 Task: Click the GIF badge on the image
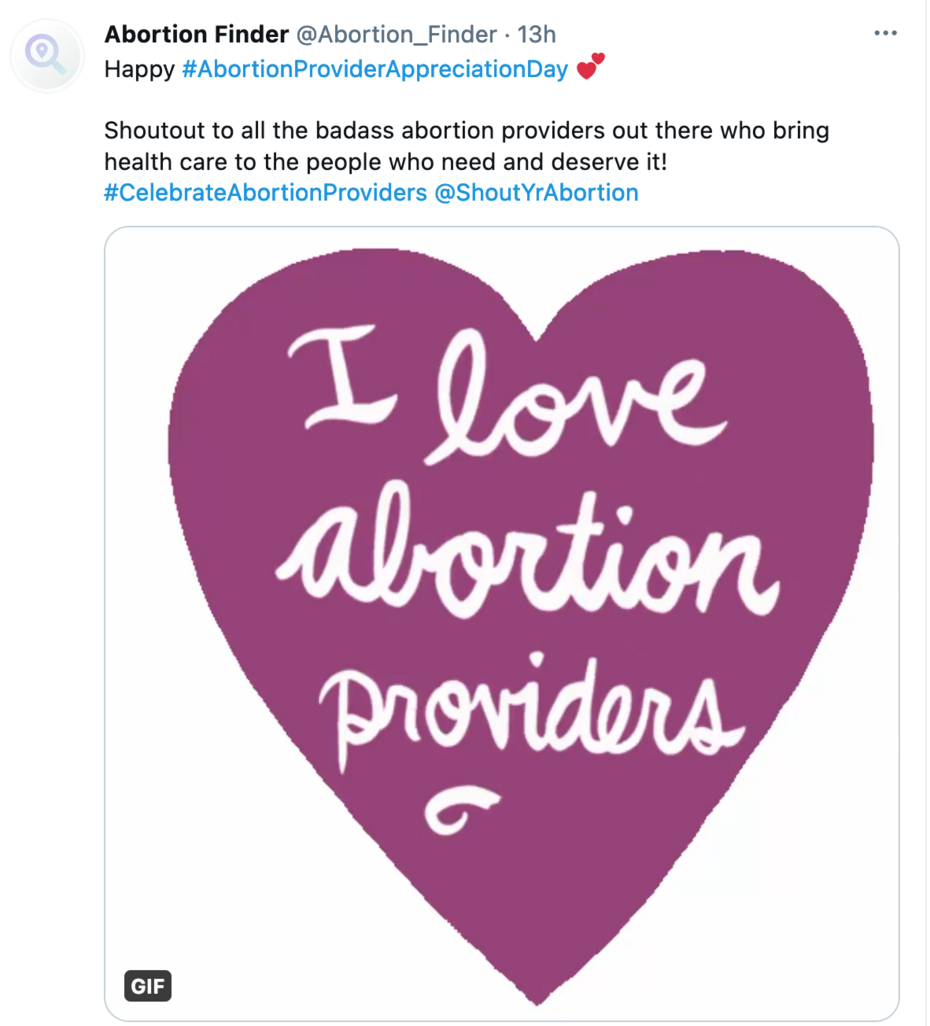(148, 988)
